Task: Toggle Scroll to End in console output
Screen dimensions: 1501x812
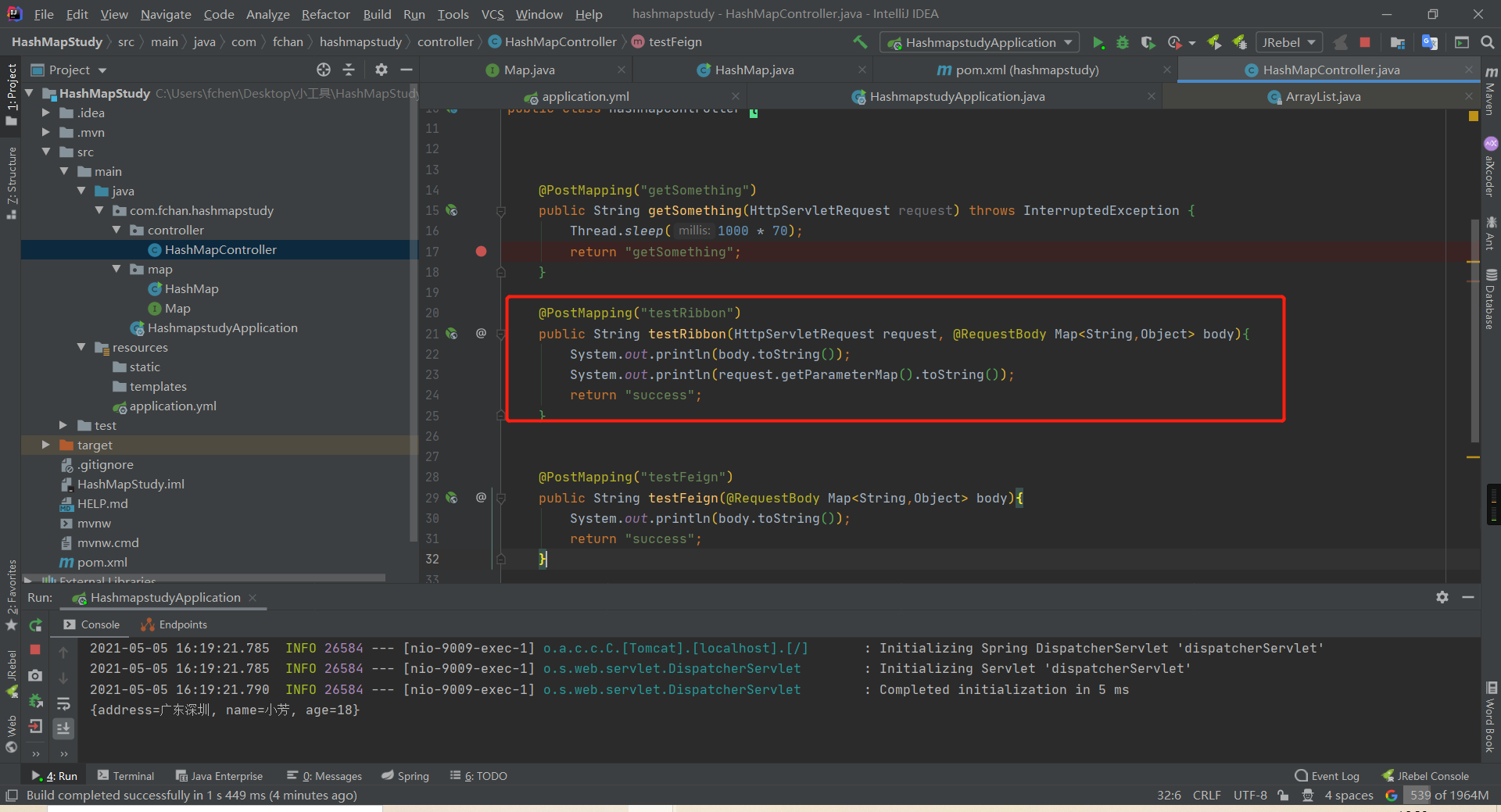Action: (x=63, y=728)
